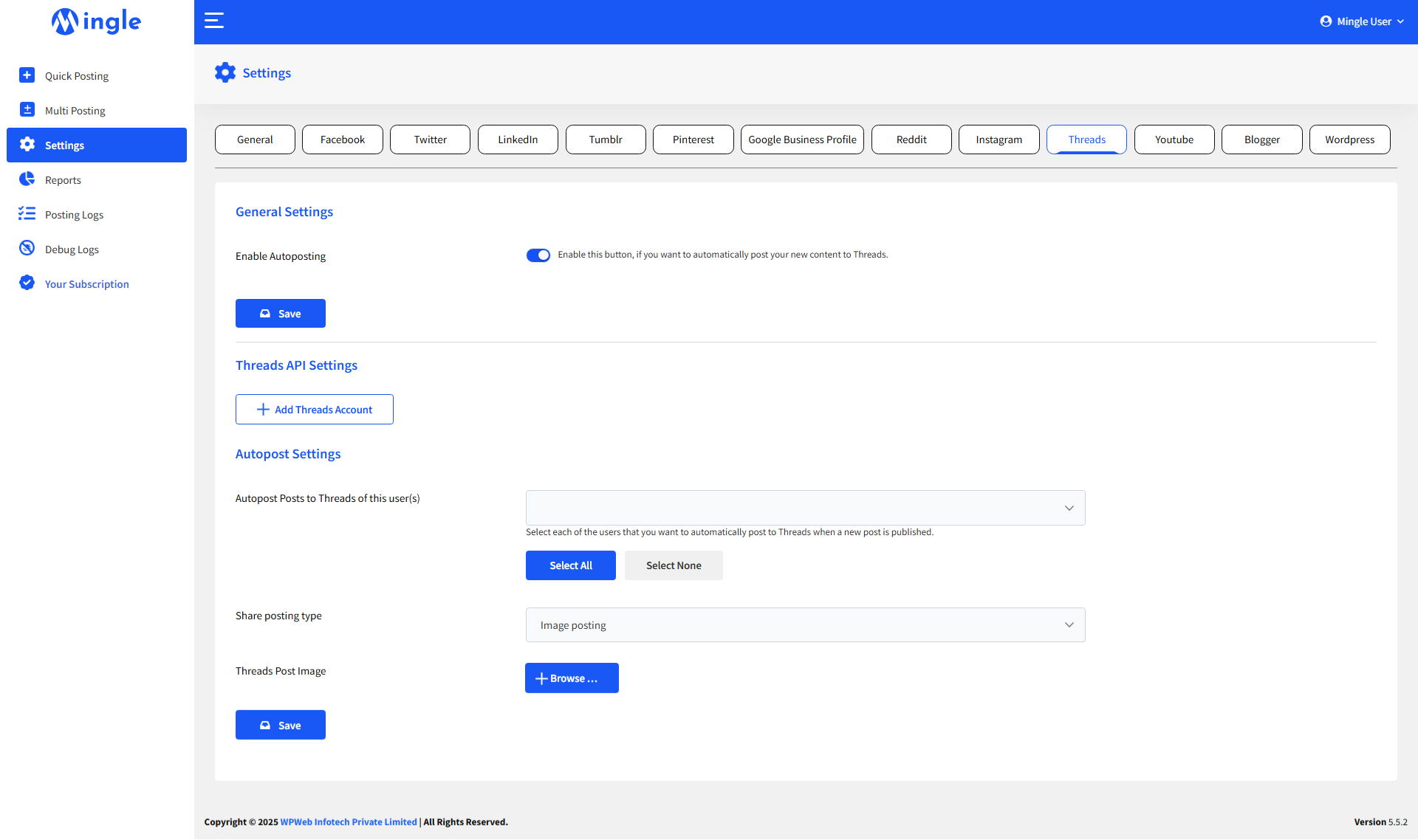This screenshot has width=1418, height=840.
Task: Click the Settings page title text
Action: point(267,73)
